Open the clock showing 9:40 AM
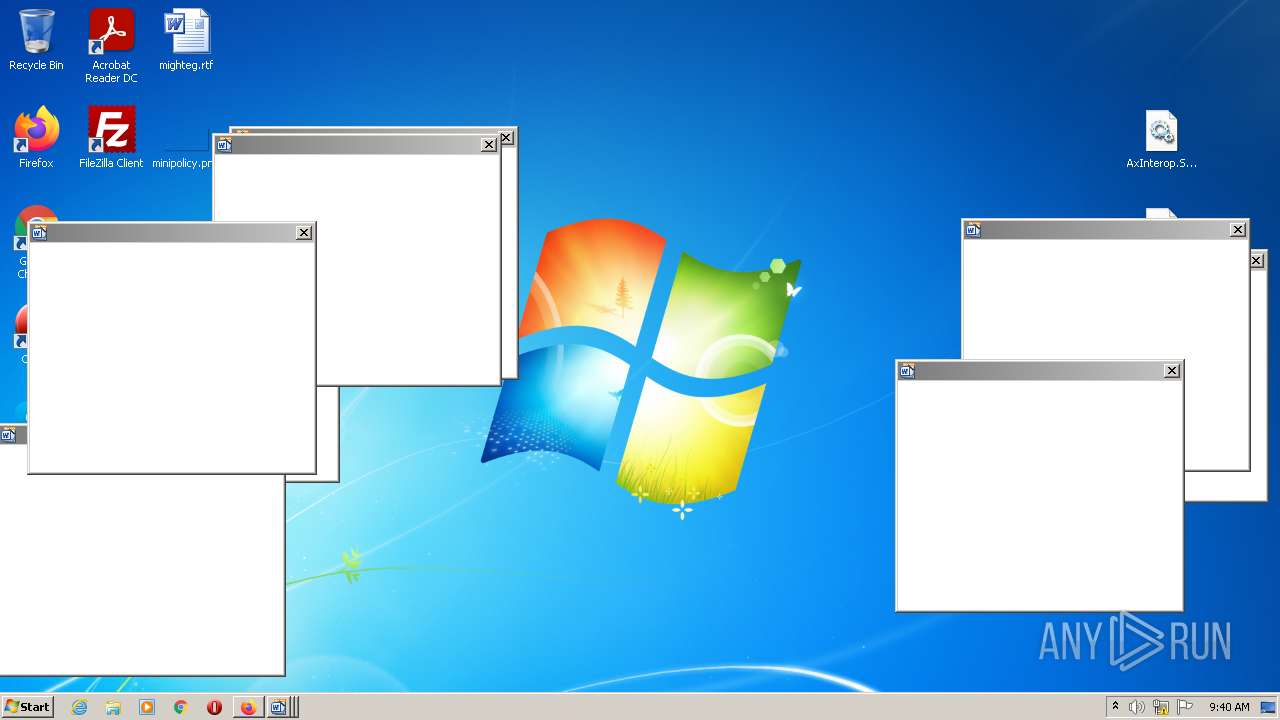 (x=1229, y=707)
